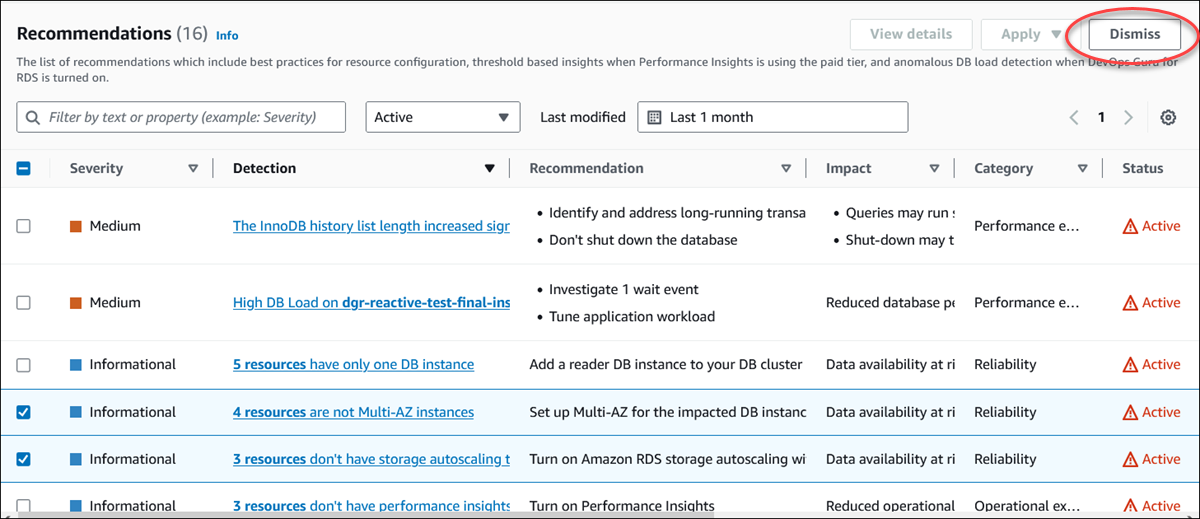Uncheck the Multi-AZ instances row checkbox
Image resolution: width=1200 pixels, height=519 pixels.
[x=24, y=412]
